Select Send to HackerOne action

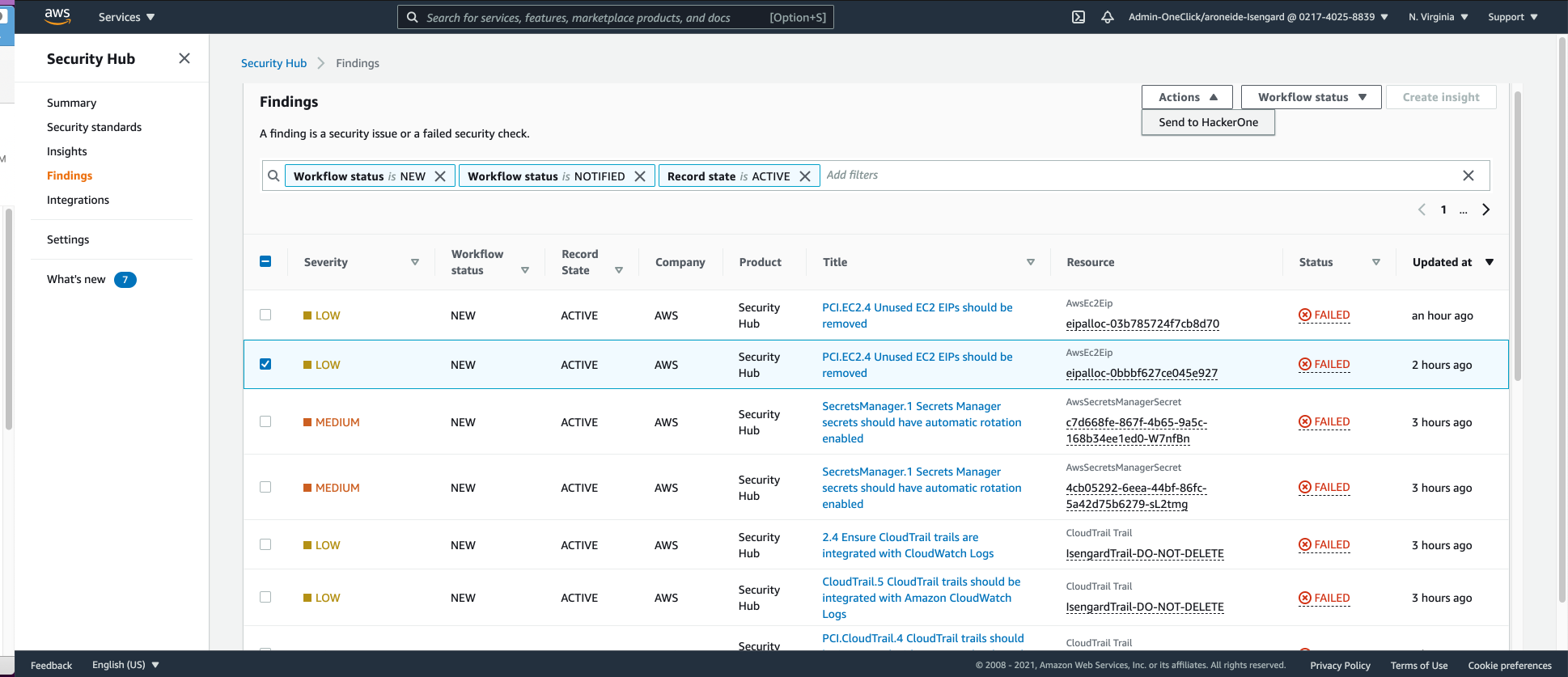click(1208, 122)
